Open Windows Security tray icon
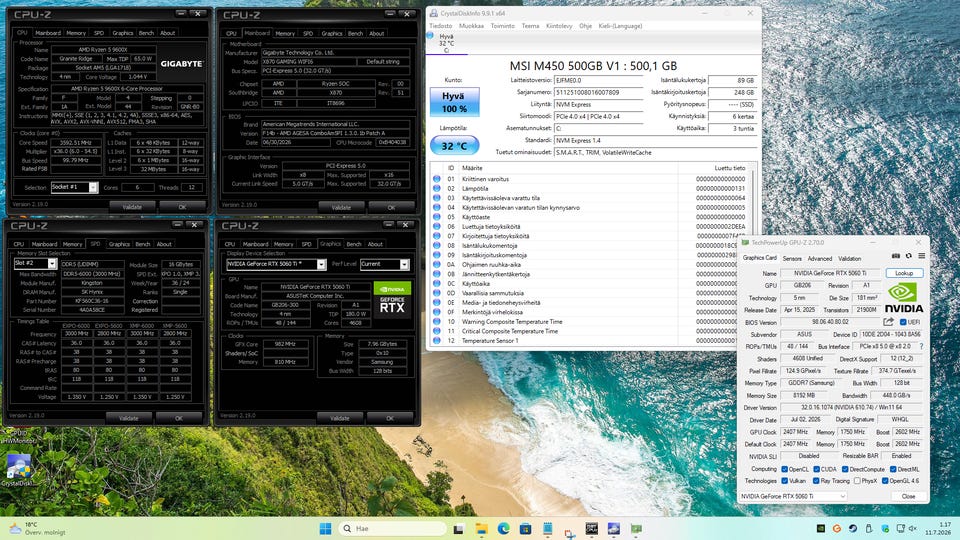The height and width of the screenshot is (540, 960). 885,528
